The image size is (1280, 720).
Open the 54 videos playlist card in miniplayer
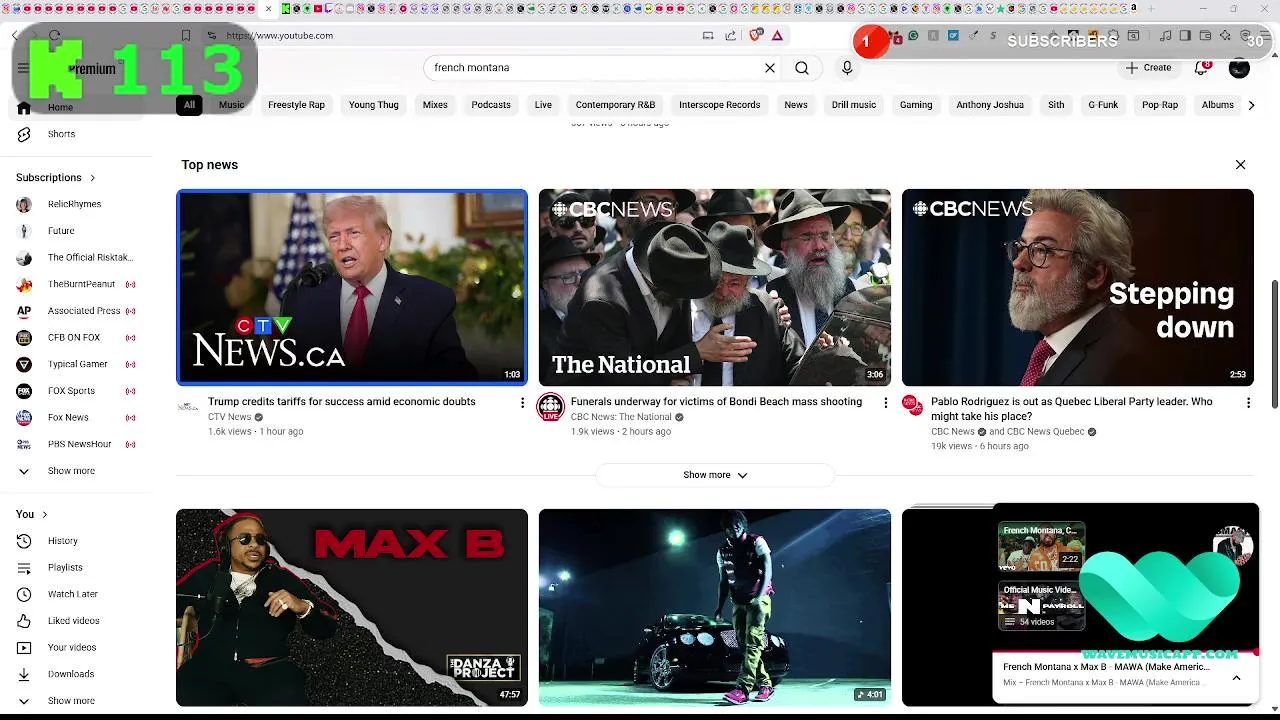[x=1041, y=606]
